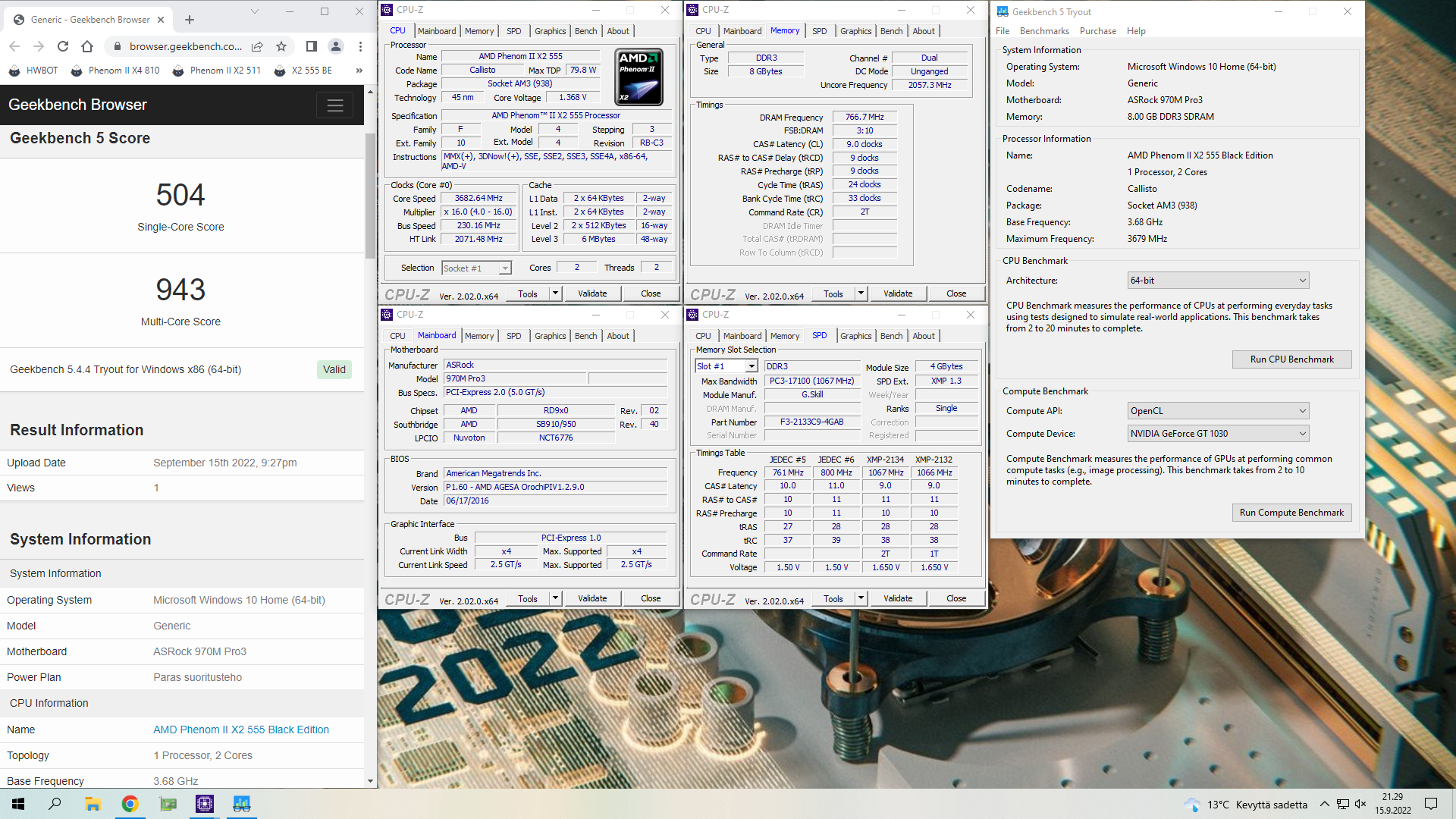Go back in the Chrome browser
This screenshot has height=819, width=1456.
point(14,46)
